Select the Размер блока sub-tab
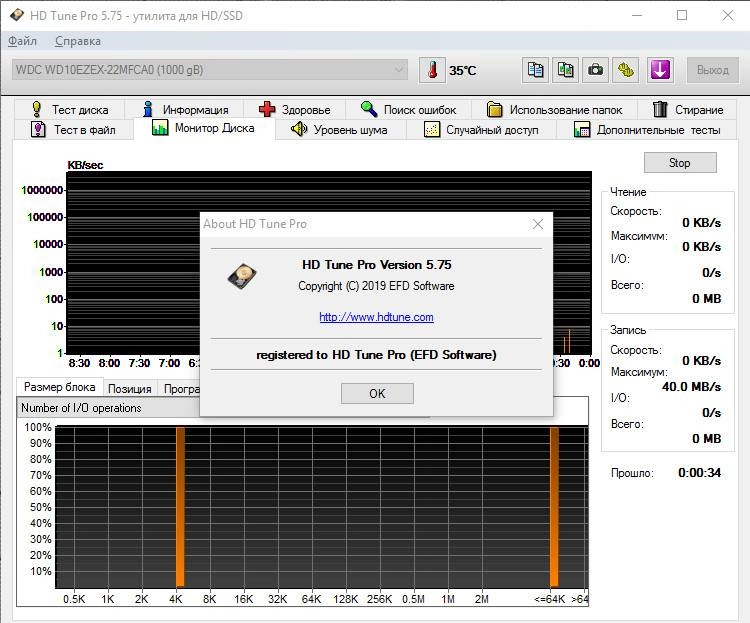Screen dimensions: 750x623 pyautogui.click(x=59, y=387)
